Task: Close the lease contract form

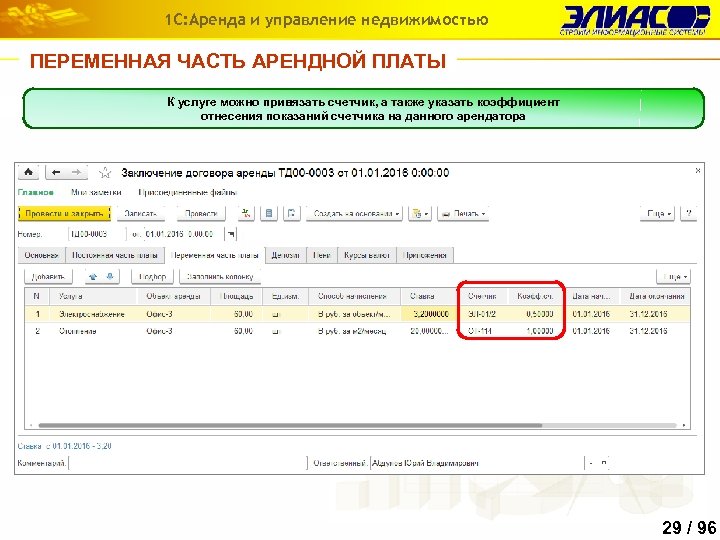Action: [698, 170]
